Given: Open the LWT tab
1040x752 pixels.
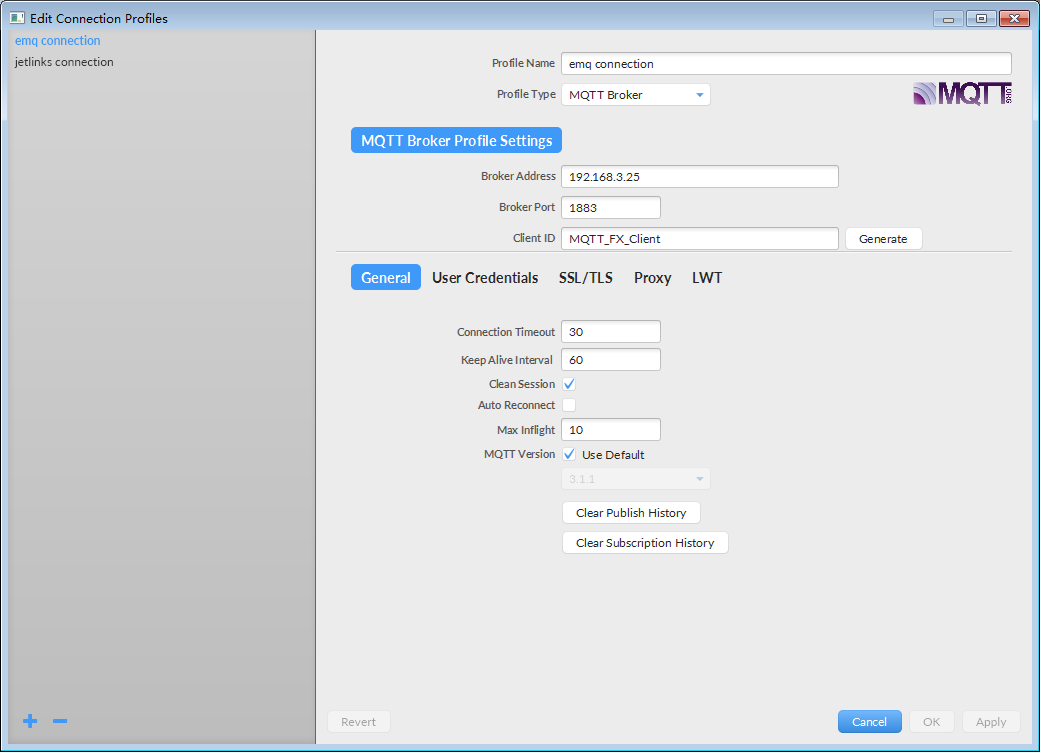Looking at the screenshot, I should point(707,277).
